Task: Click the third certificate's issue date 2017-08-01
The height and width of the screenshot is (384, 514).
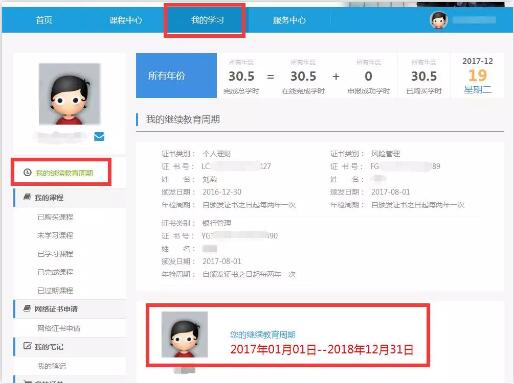Action: 222,261
